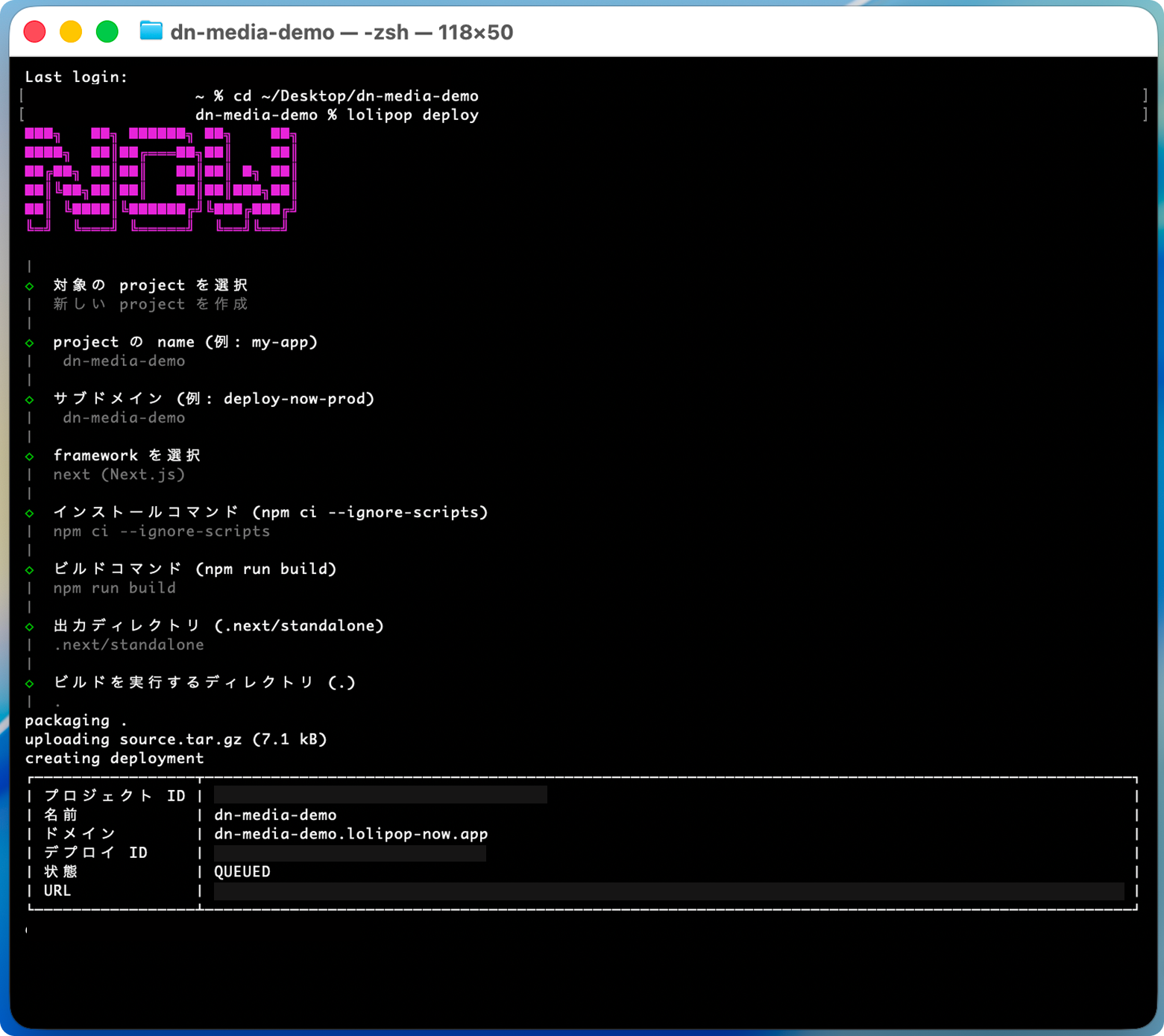
Task: Click the '出力ディレクトリ (.next/standalone)' prompt
Action: coord(218,625)
